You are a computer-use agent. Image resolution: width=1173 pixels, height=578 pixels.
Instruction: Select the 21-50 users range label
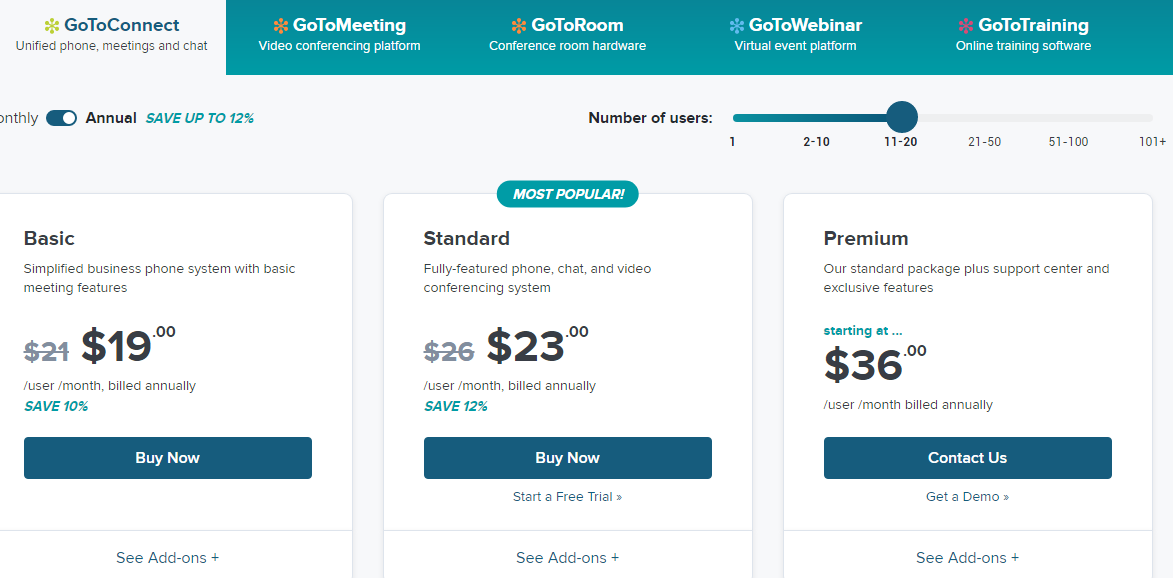984,142
